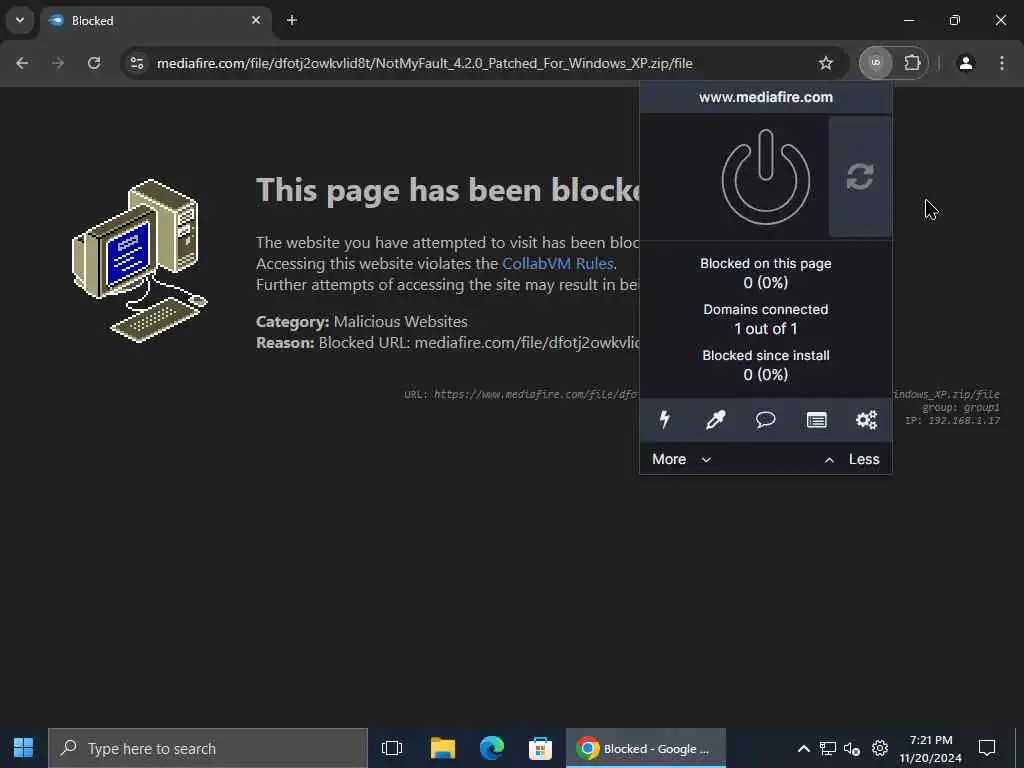This screenshot has width=1024, height=768.
Task: Go forward in browser history
Action: [58, 63]
